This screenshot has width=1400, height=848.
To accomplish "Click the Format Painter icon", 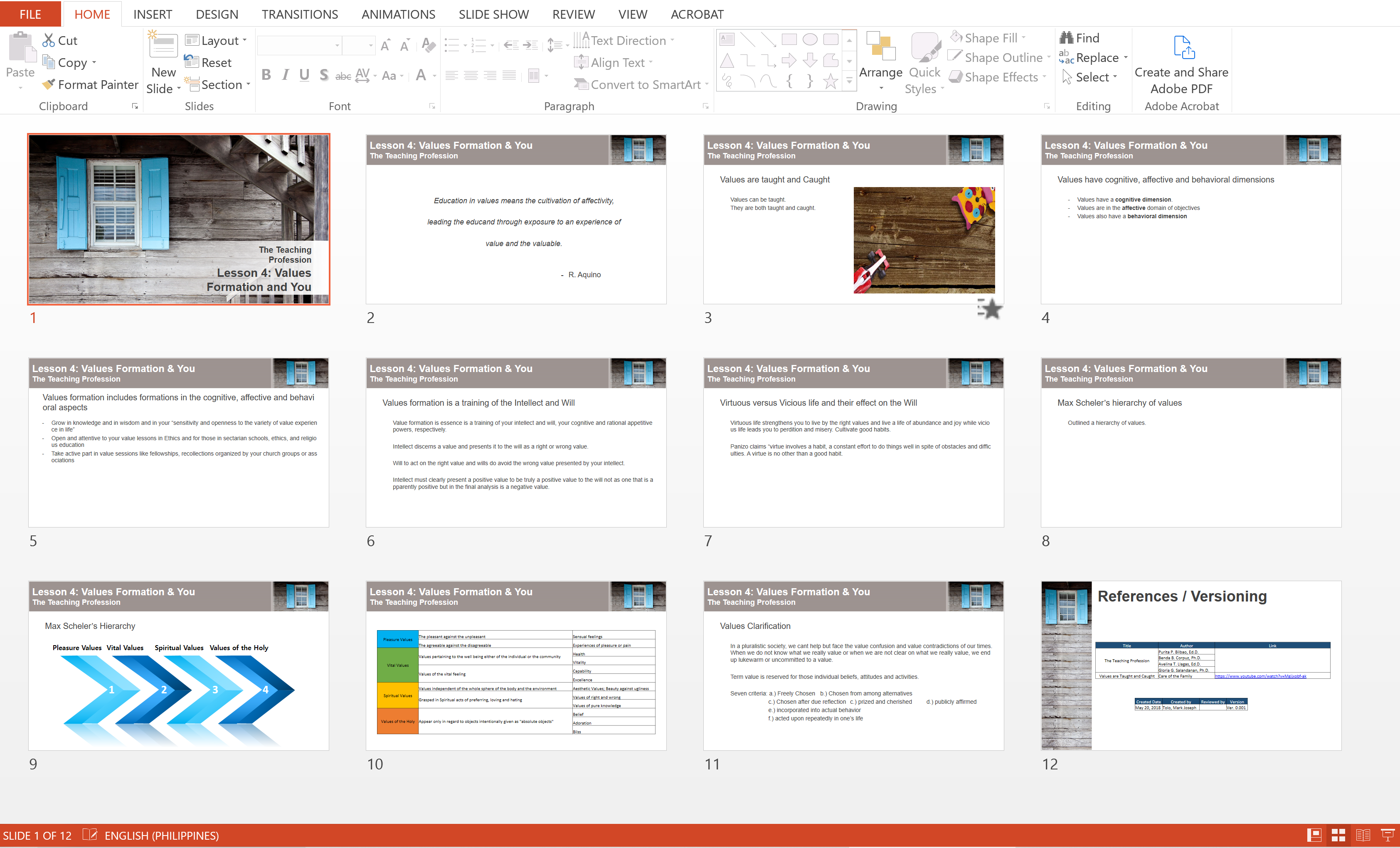I will pyautogui.click(x=49, y=85).
